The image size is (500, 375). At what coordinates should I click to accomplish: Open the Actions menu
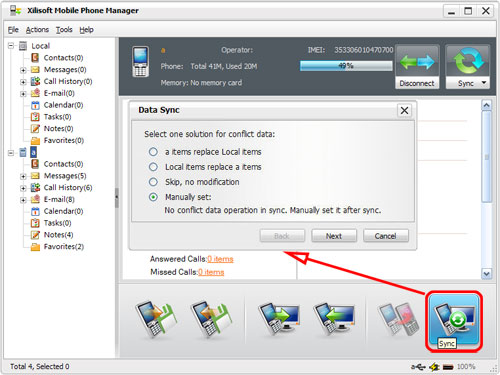click(x=37, y=30)
